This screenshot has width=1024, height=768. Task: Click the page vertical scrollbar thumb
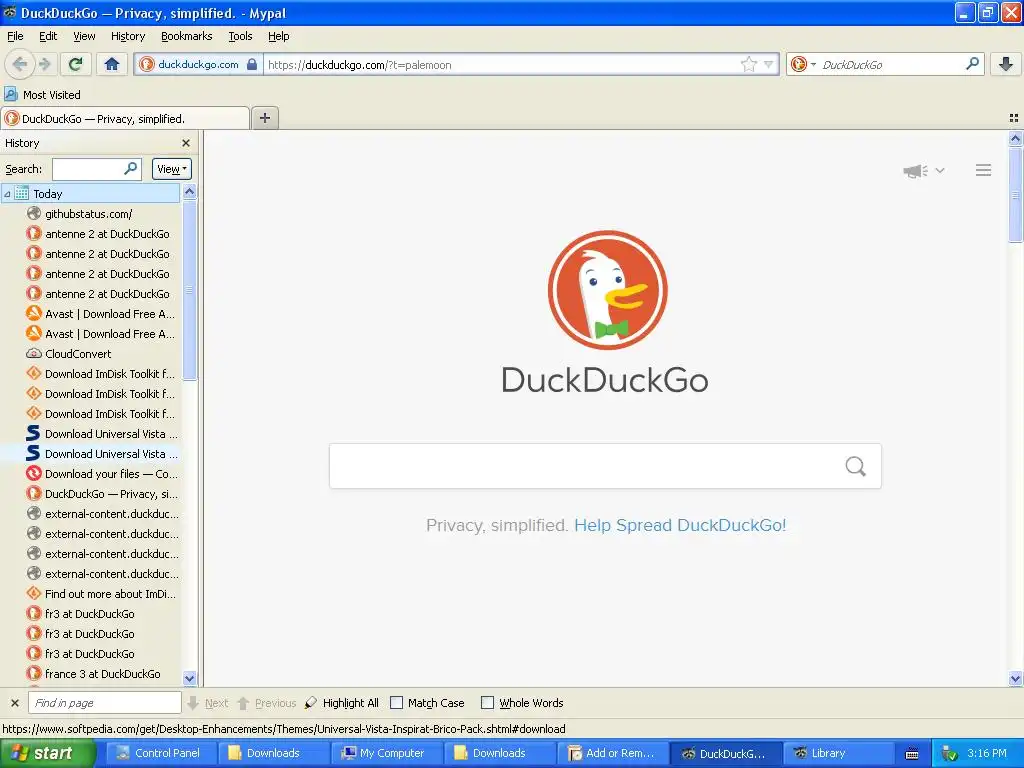[1015, 195]
